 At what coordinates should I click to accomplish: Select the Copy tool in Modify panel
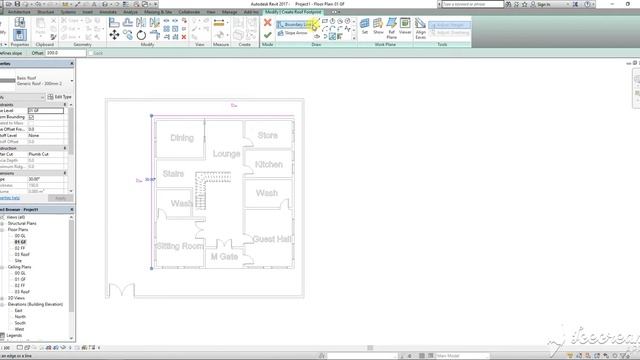coord(128,35)
